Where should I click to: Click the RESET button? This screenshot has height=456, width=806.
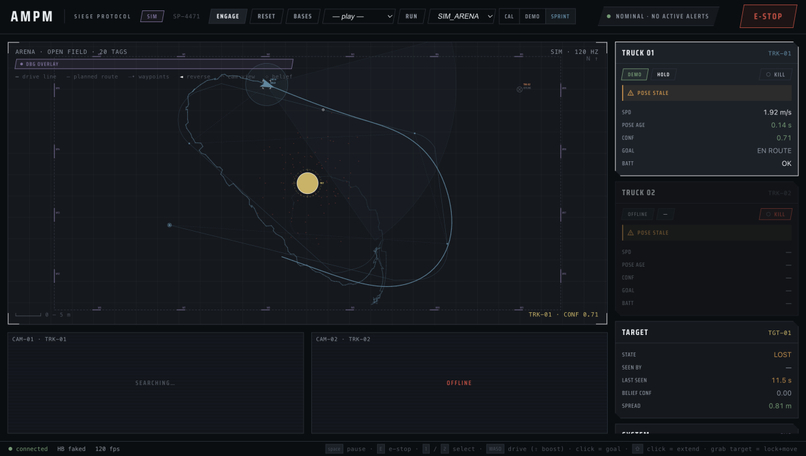point(266,16)
